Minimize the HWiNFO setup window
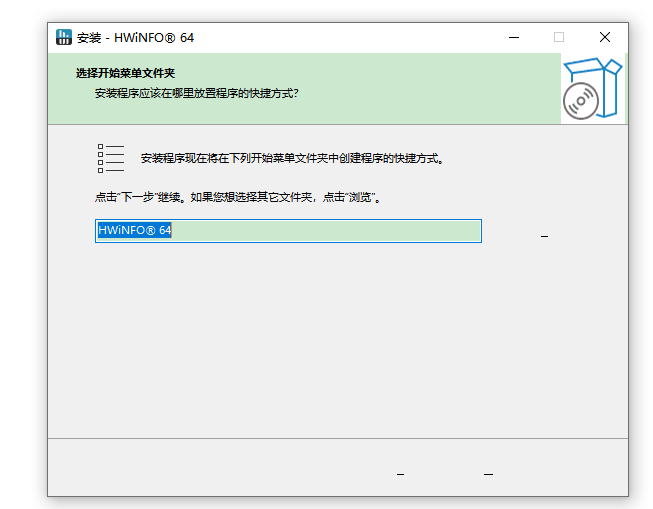 [514, 37]
